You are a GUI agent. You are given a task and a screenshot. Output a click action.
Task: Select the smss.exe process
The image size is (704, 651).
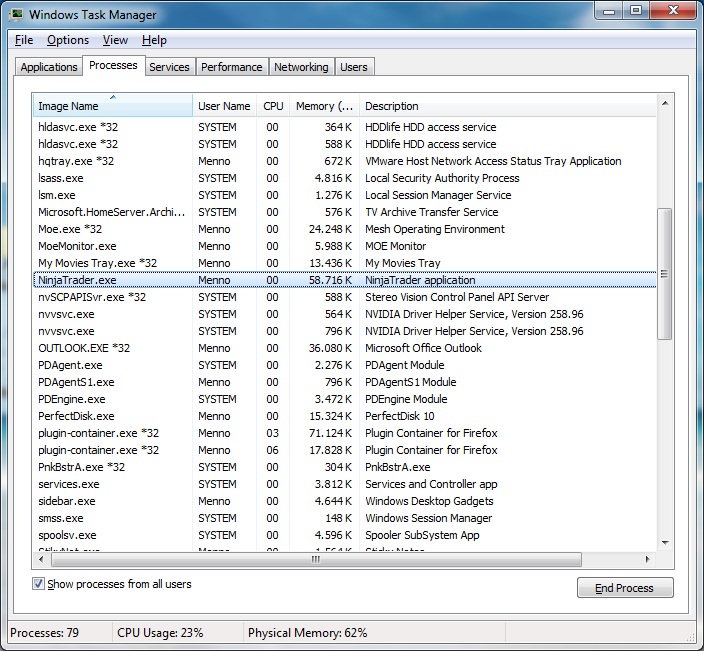(x=345, y=518)
